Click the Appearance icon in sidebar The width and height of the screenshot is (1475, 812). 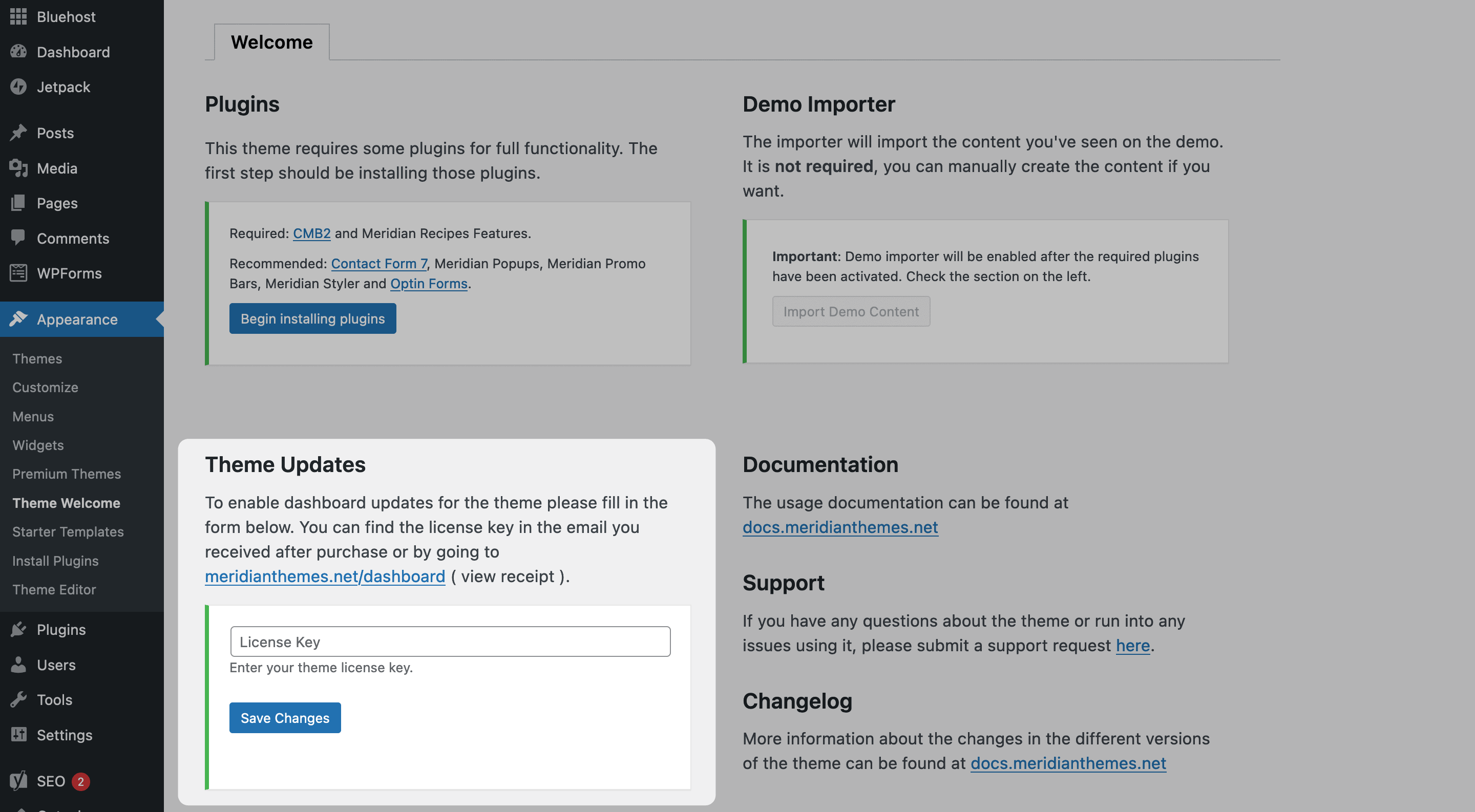(20, 319)
